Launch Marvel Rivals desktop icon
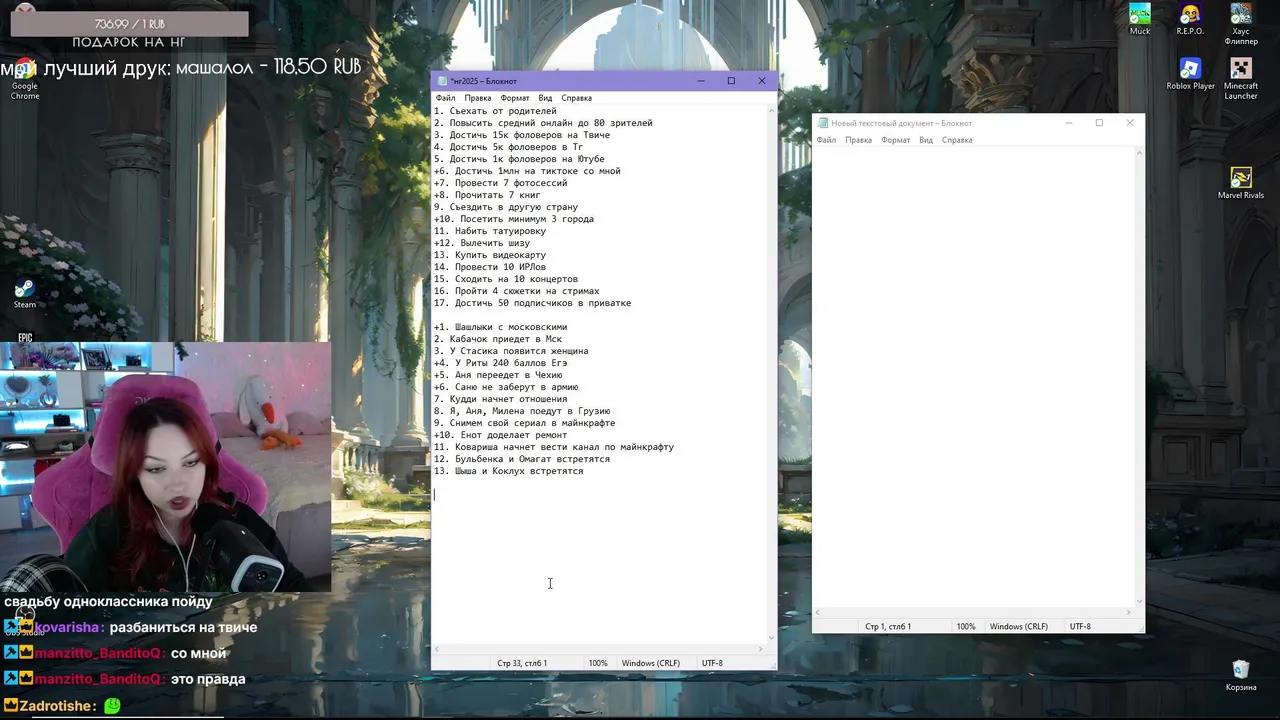Screen dimensions: 1280x720 point(1241,184)
